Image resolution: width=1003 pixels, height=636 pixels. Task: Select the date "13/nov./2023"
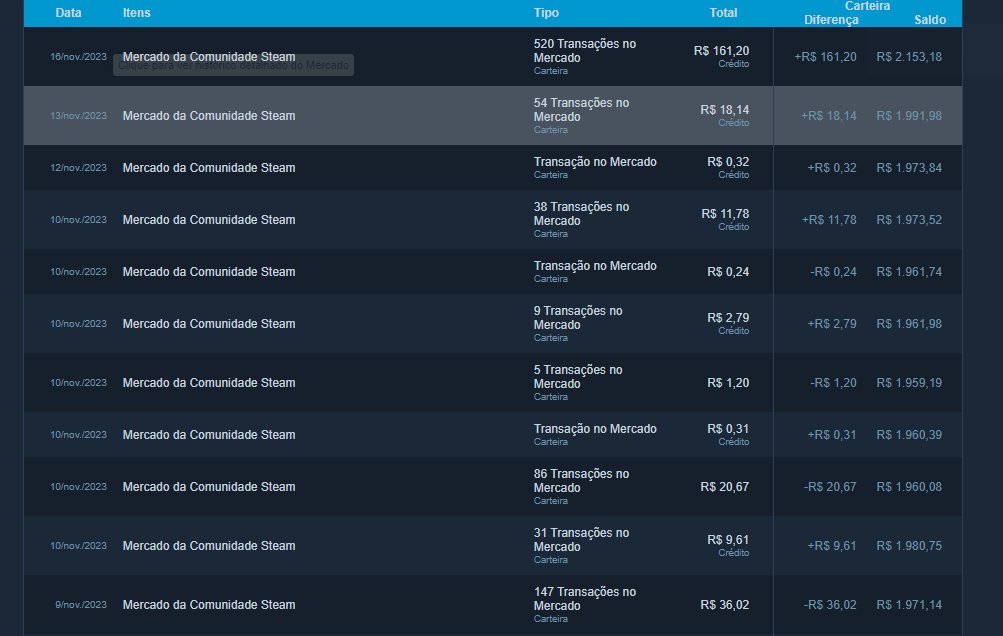(x=79, y=116)
